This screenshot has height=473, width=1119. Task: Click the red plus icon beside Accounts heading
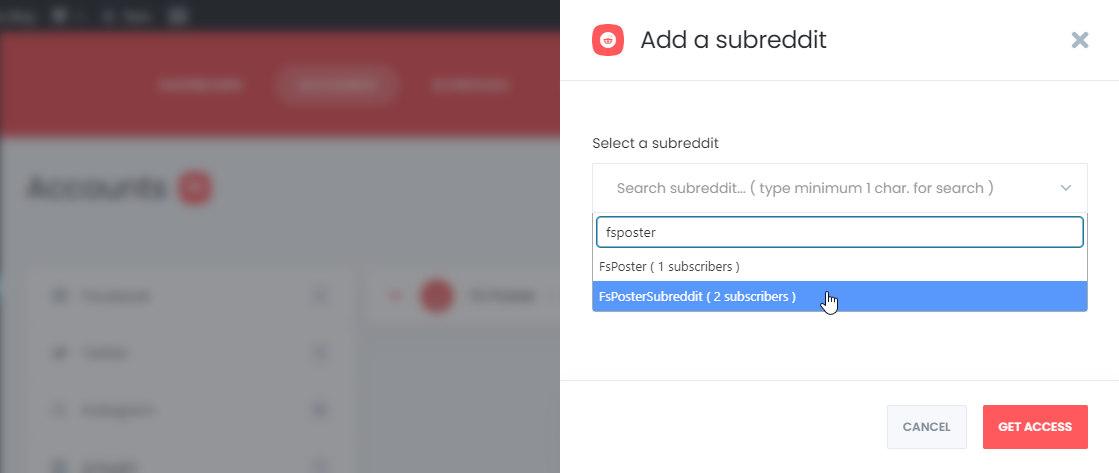tap(196, 188)
